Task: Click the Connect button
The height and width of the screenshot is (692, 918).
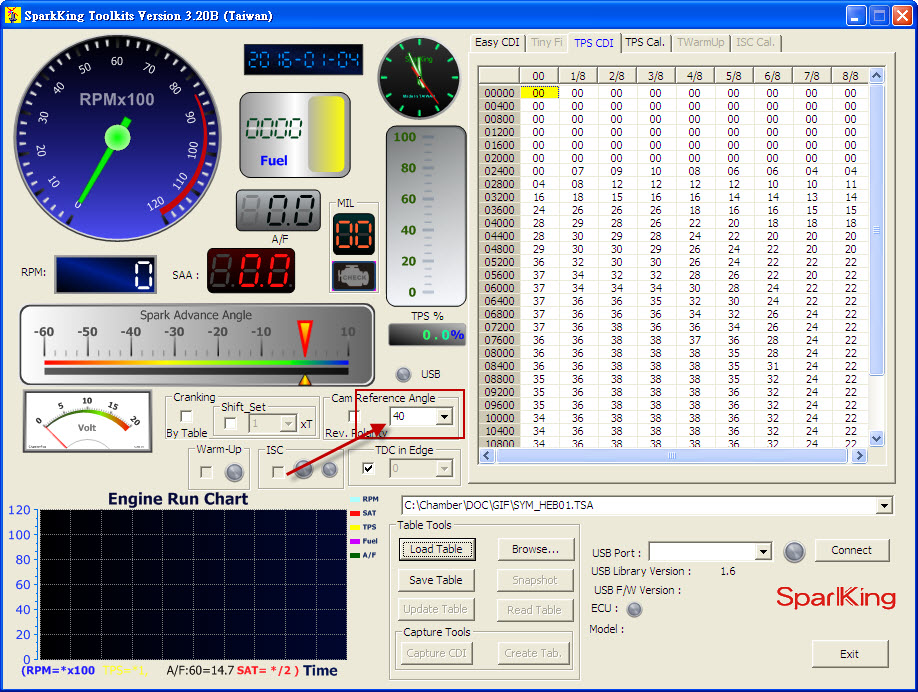Action: (x=851, y=550)
